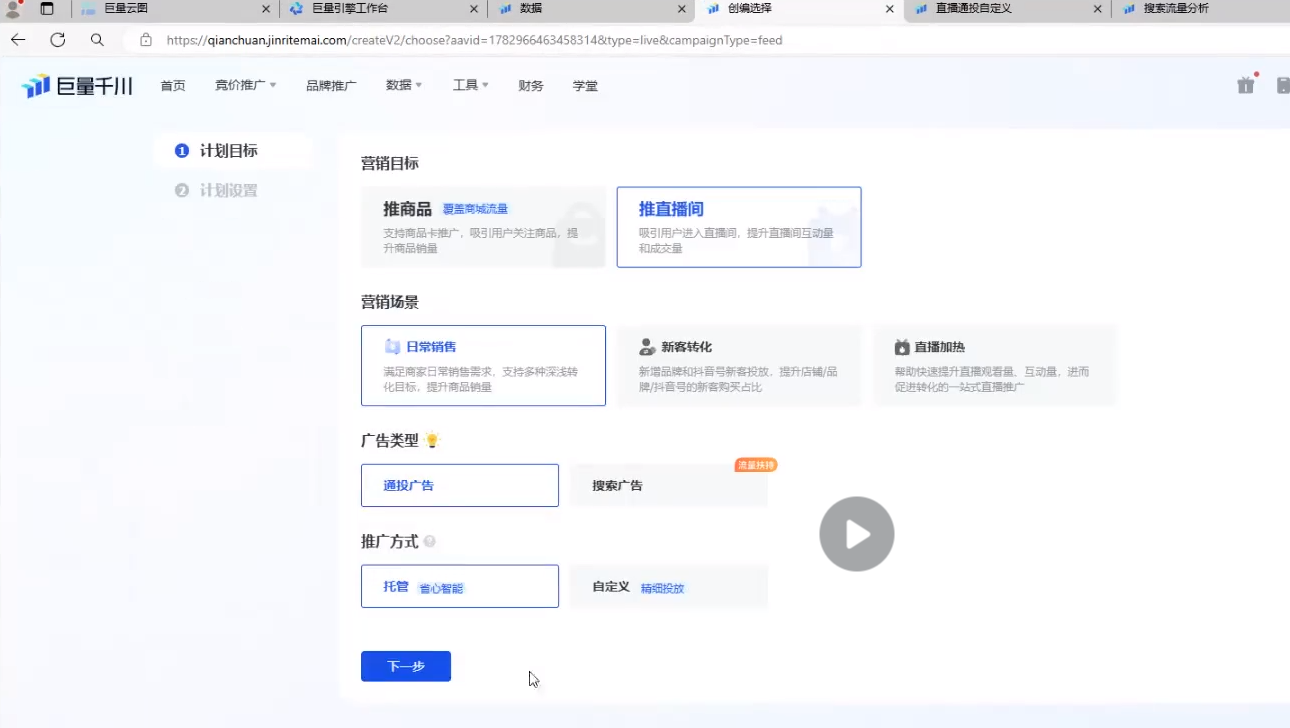
Task: Select 自定义 promotion method
Action: point(668,586)
